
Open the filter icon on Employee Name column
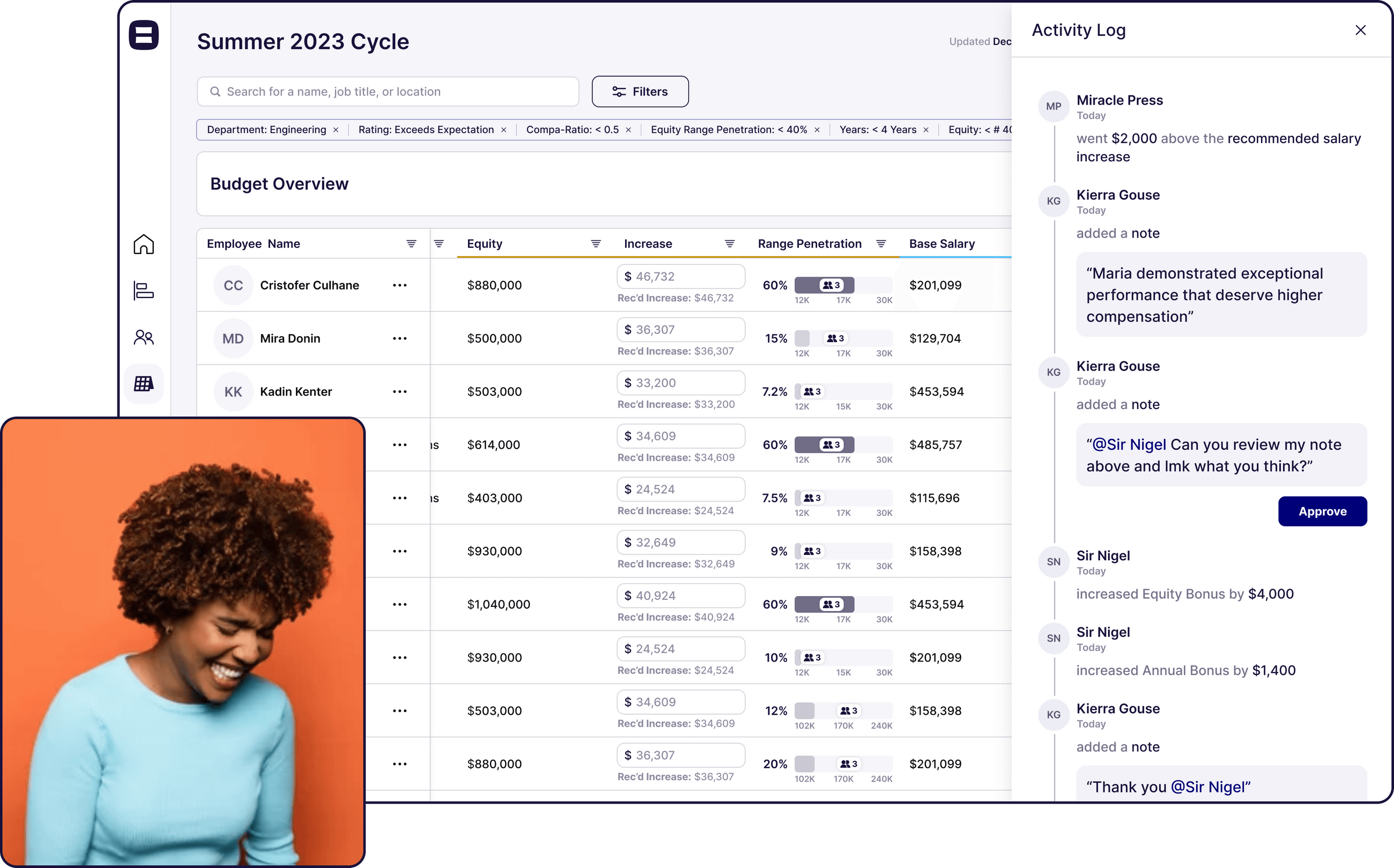click(x=411, y=243)
